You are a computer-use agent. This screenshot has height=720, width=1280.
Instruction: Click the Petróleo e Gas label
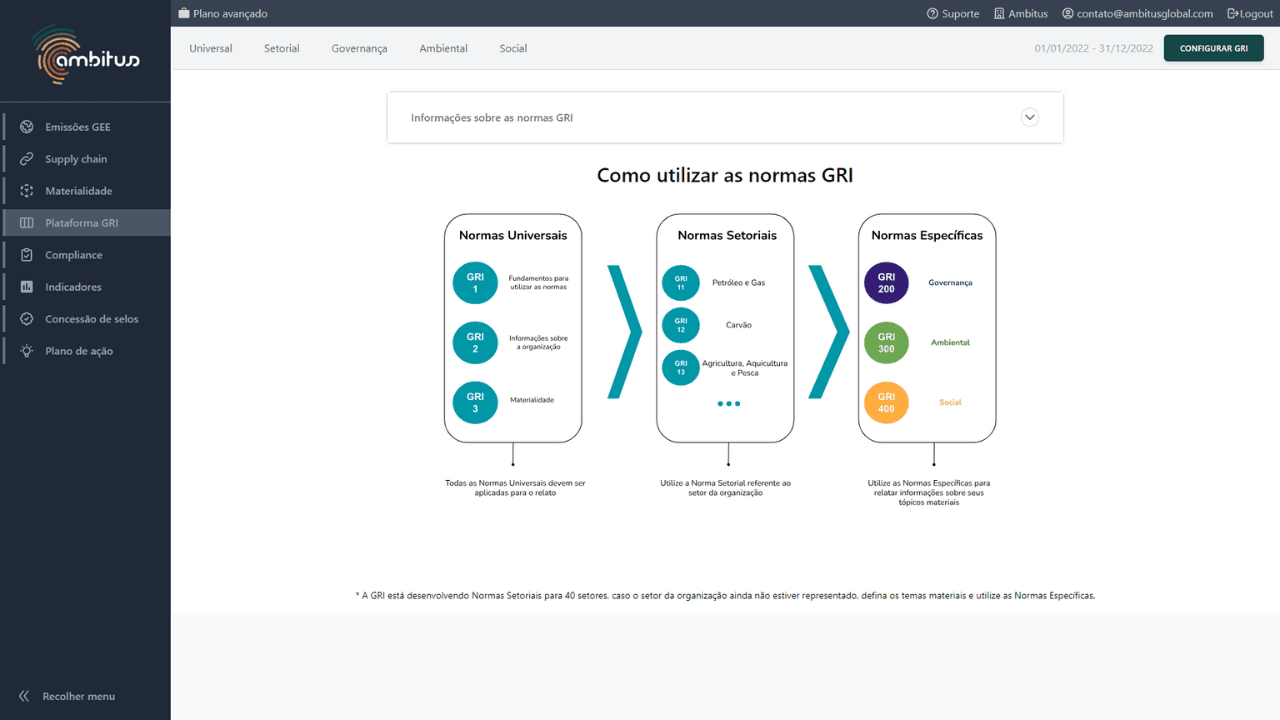coord(739,283)
